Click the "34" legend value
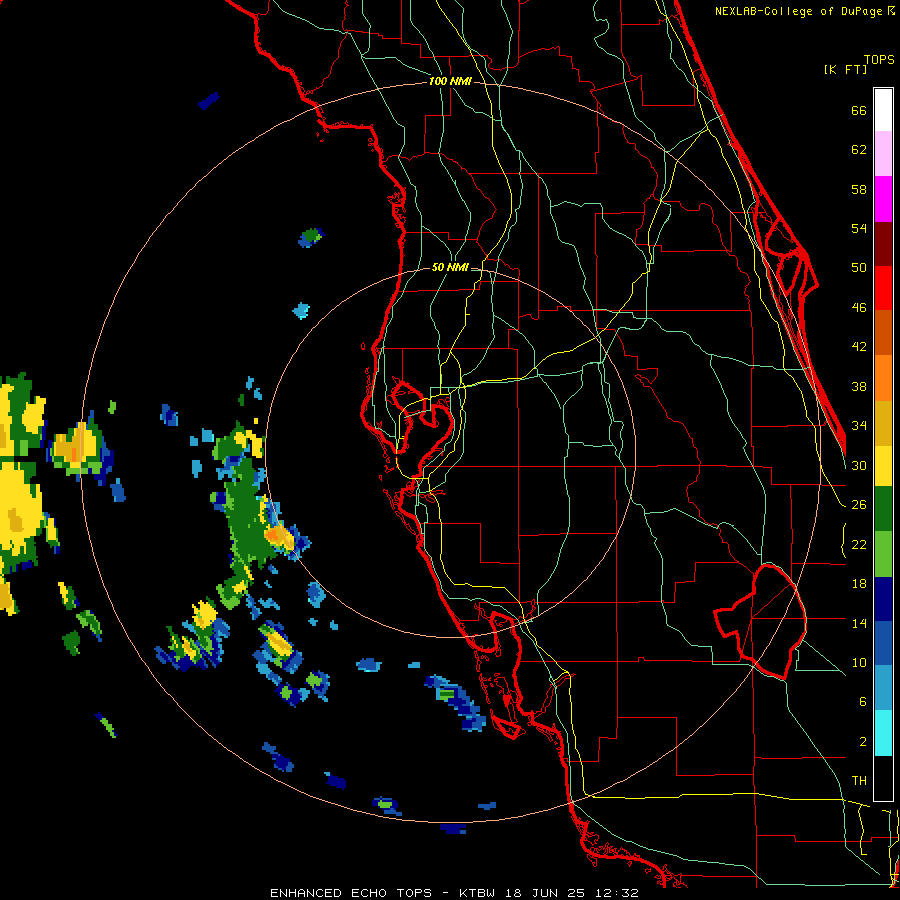The height and width of the screenshot is (900, 900). [859, 426]
